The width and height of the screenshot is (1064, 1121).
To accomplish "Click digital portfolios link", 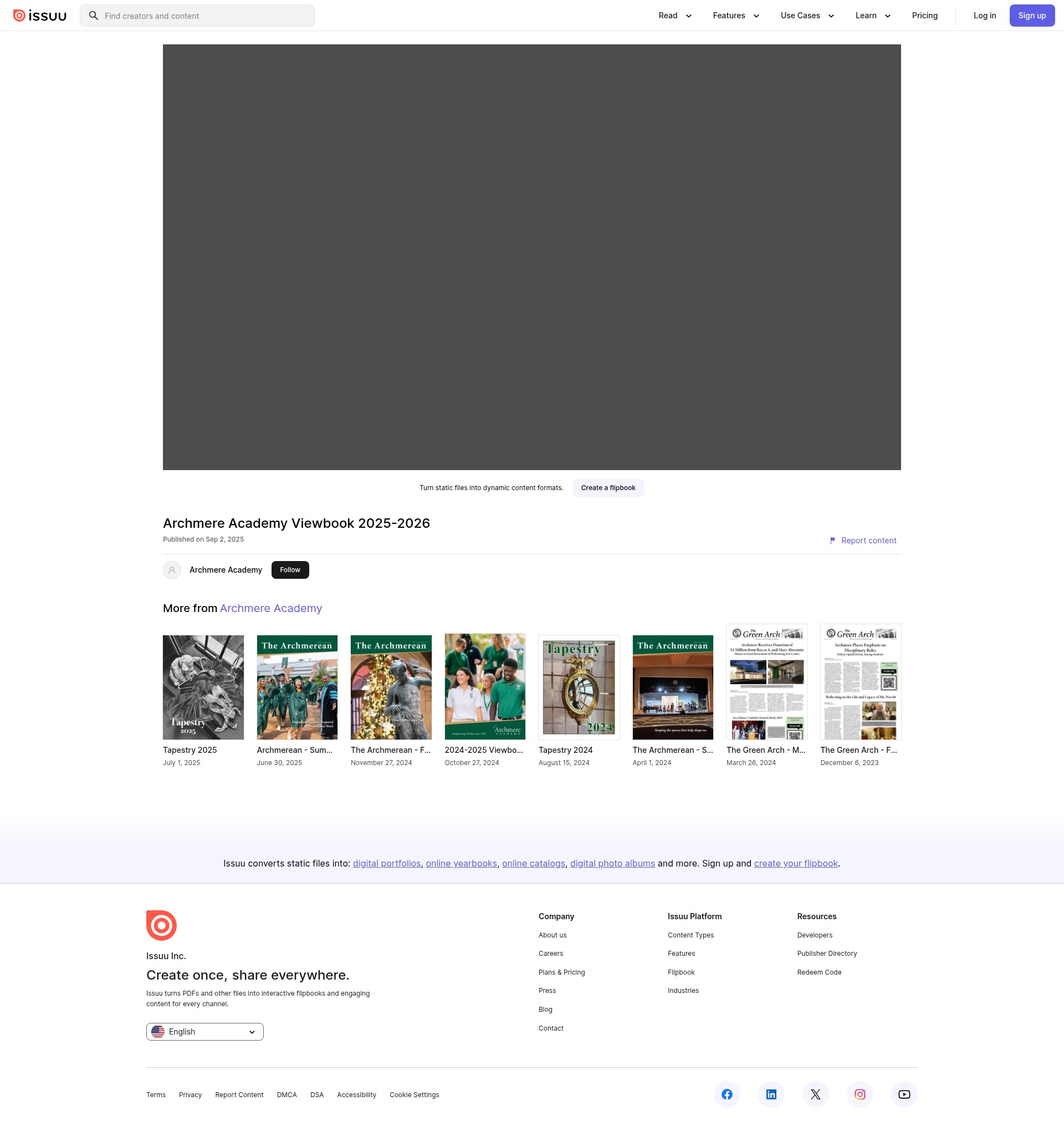I will pyautogui.click(x=387, y=863).
